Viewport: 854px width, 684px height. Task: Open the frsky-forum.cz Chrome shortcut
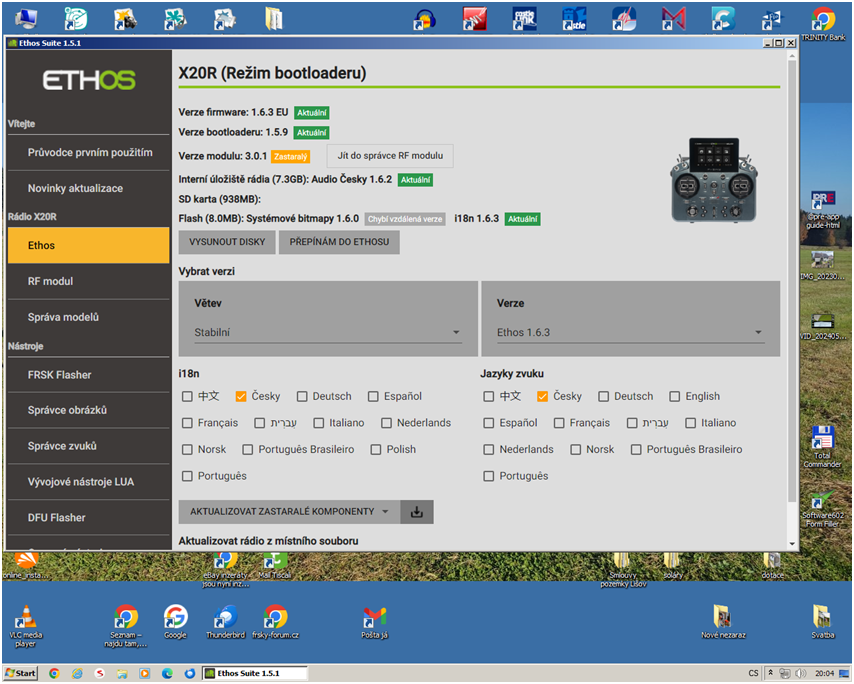coord(275,617)
